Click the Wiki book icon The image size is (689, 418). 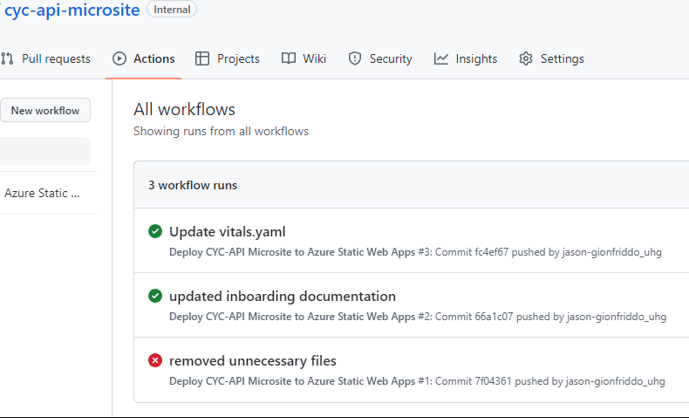click(288, 59)
